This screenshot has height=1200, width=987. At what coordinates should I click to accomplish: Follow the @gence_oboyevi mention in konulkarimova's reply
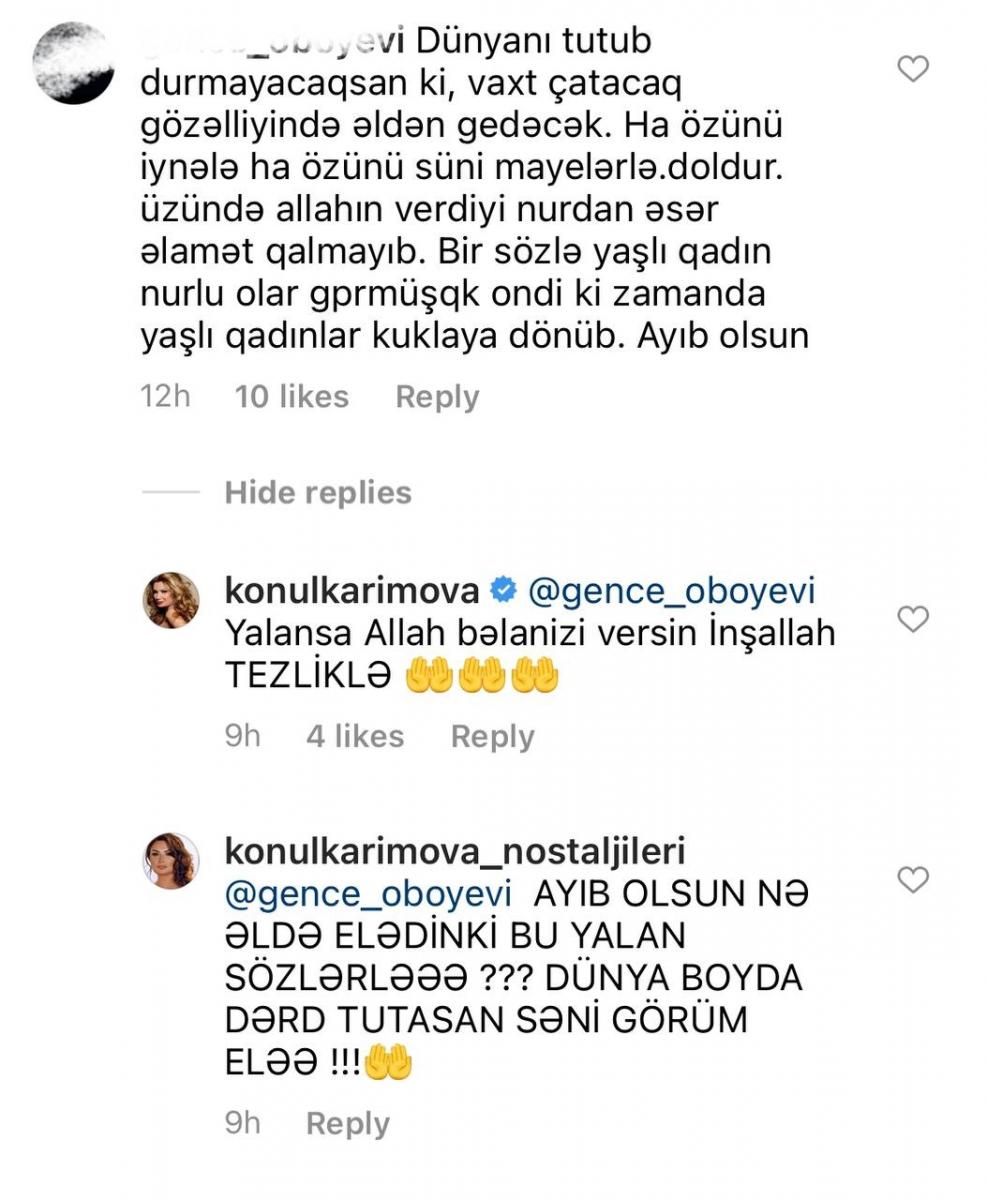(671, 592)
